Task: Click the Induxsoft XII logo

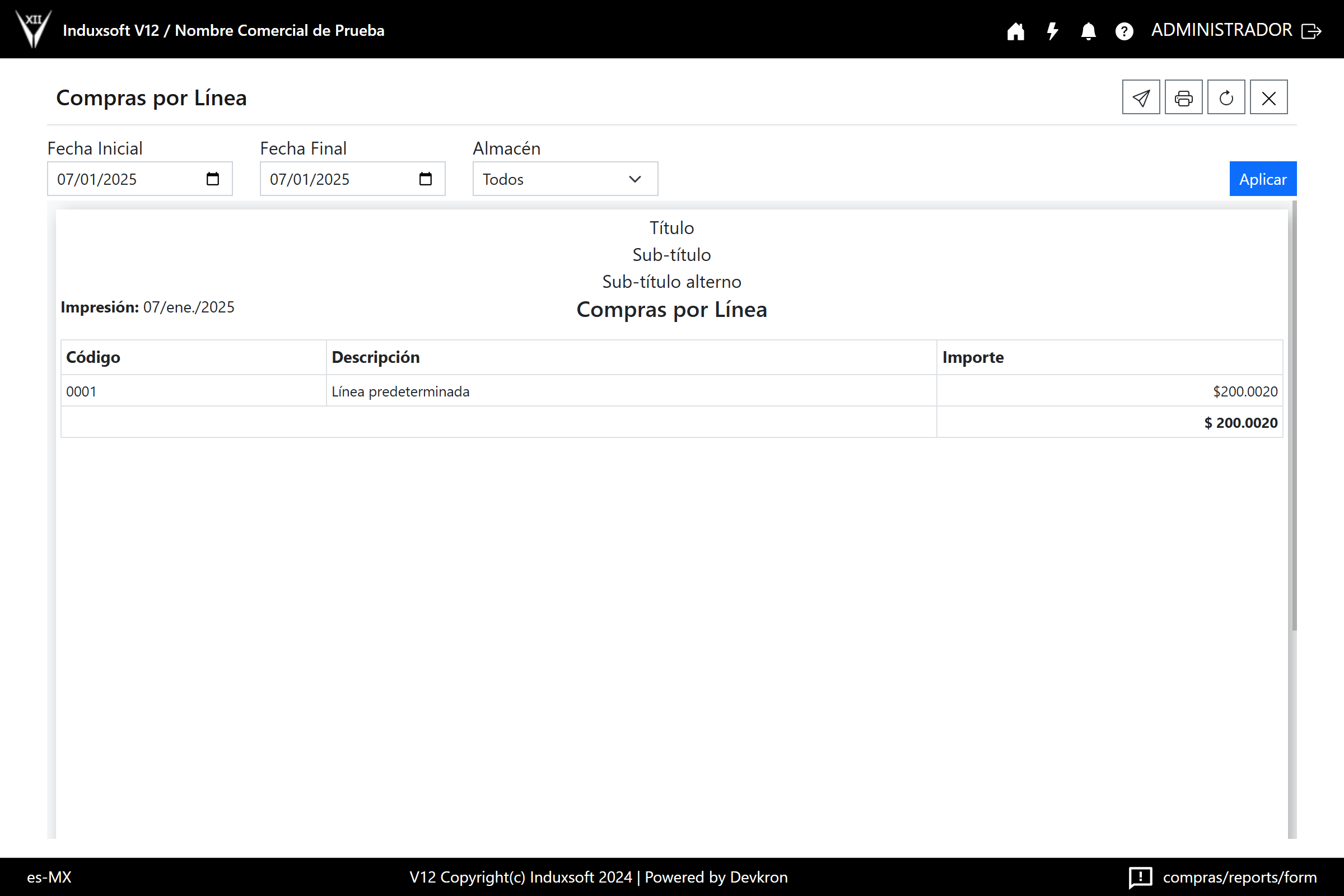Action: click(x=33, y=29)
